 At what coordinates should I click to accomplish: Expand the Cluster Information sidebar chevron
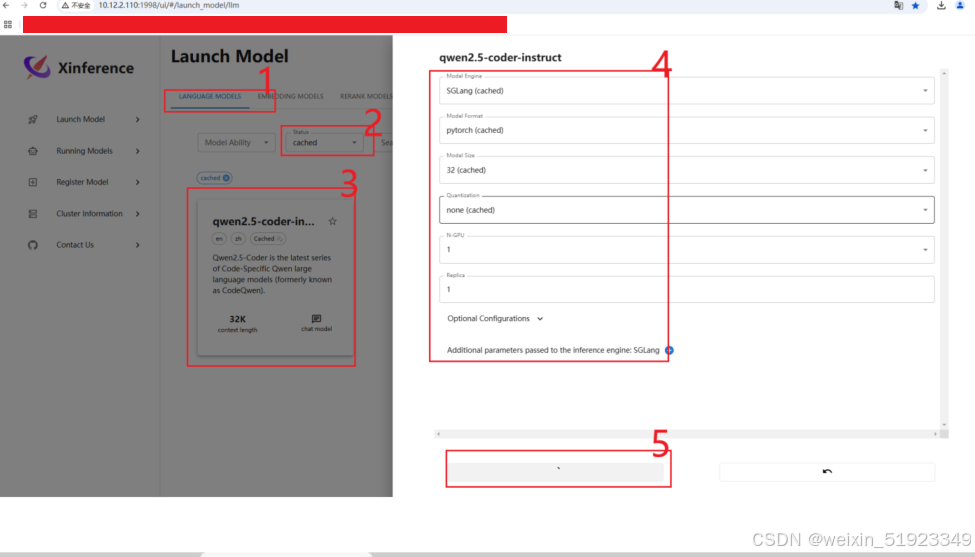[137, 214]
